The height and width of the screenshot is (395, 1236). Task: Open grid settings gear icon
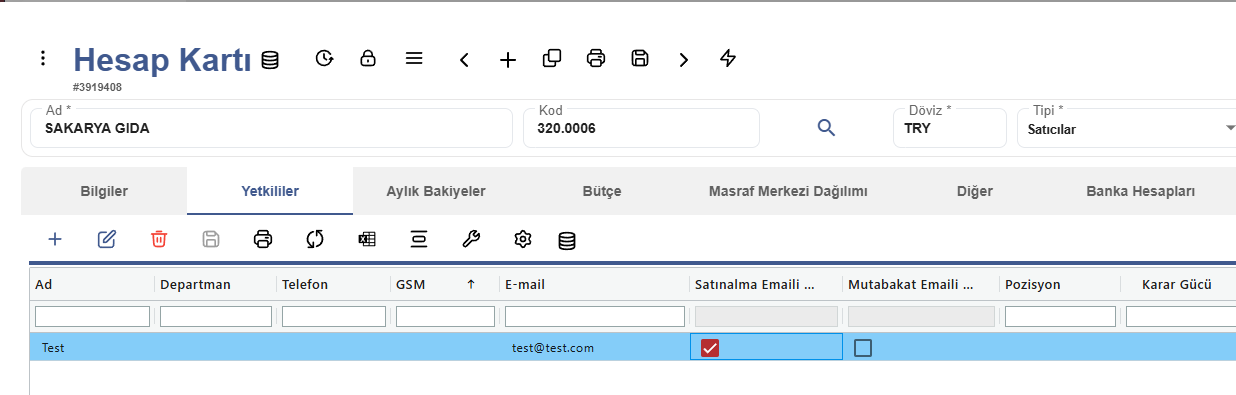coord(522,239)
